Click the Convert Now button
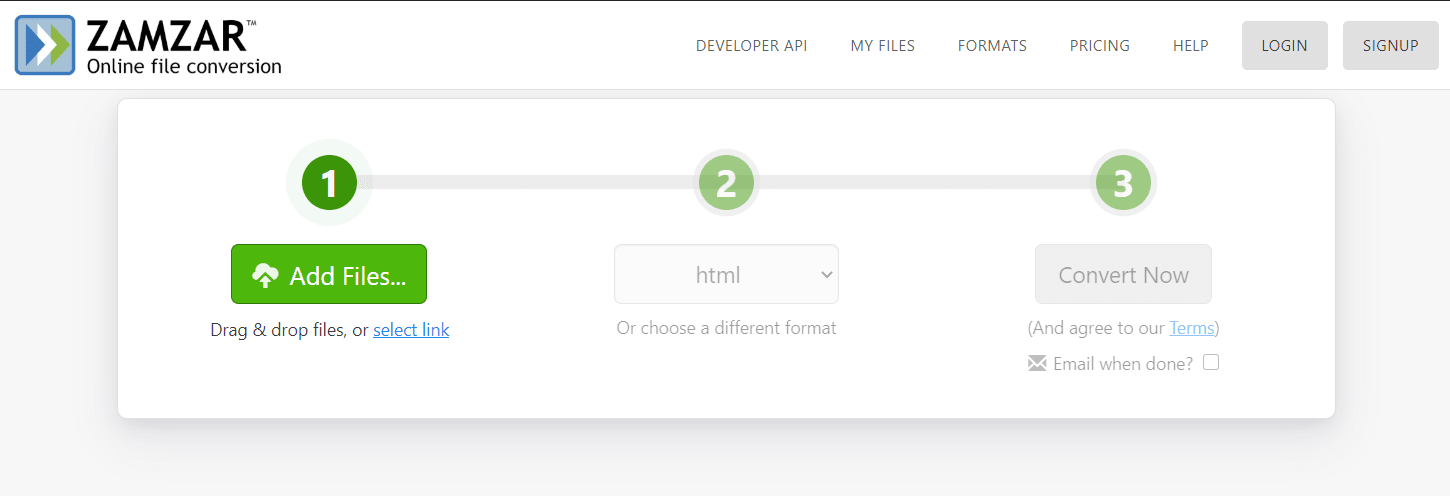1450x496 pixels. click(1123, 274)
